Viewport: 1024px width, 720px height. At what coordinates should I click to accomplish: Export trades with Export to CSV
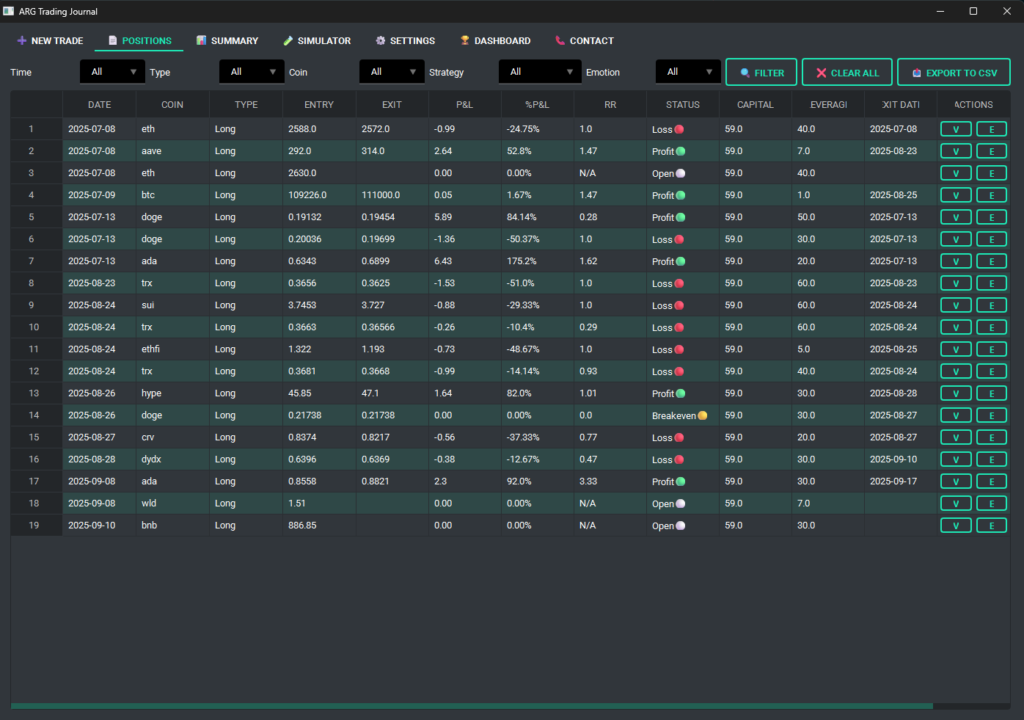[953, 72]
